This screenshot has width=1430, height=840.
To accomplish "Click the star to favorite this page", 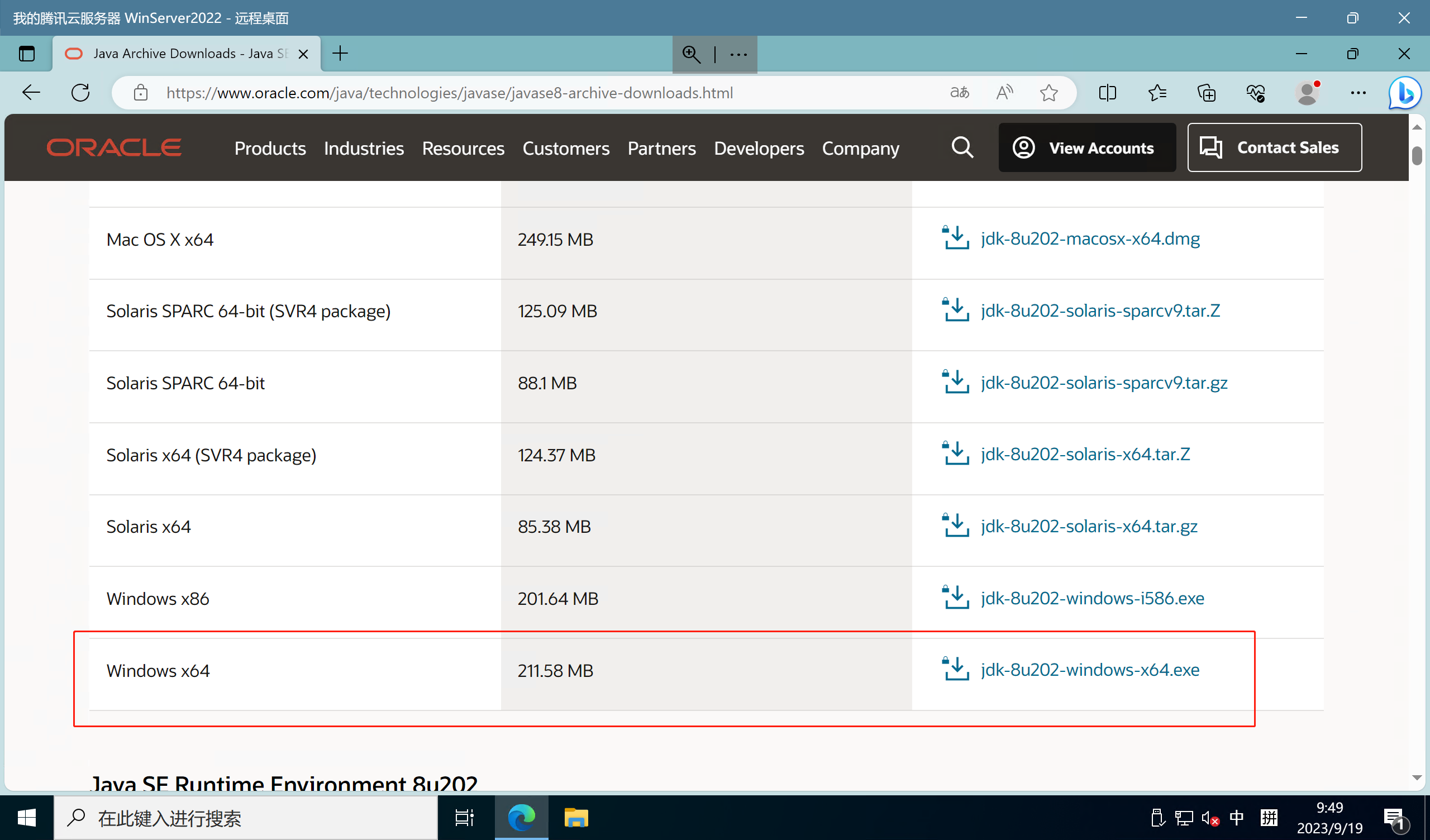I will pyautogui.click(x=1048, y=93).
